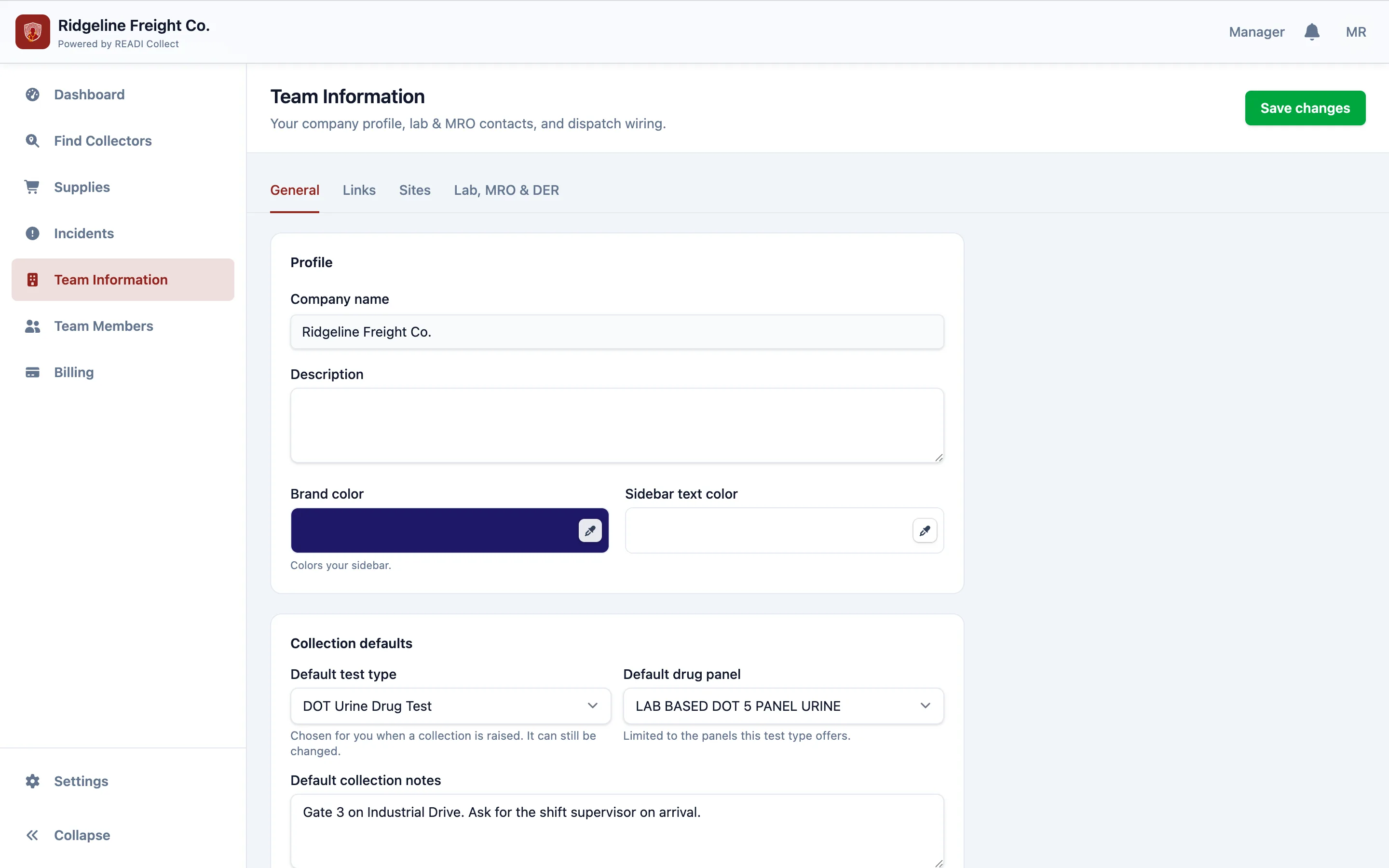Click the Supplies cart icon
The height and width of the screenshot is (868, 1389).
(33, 187)
